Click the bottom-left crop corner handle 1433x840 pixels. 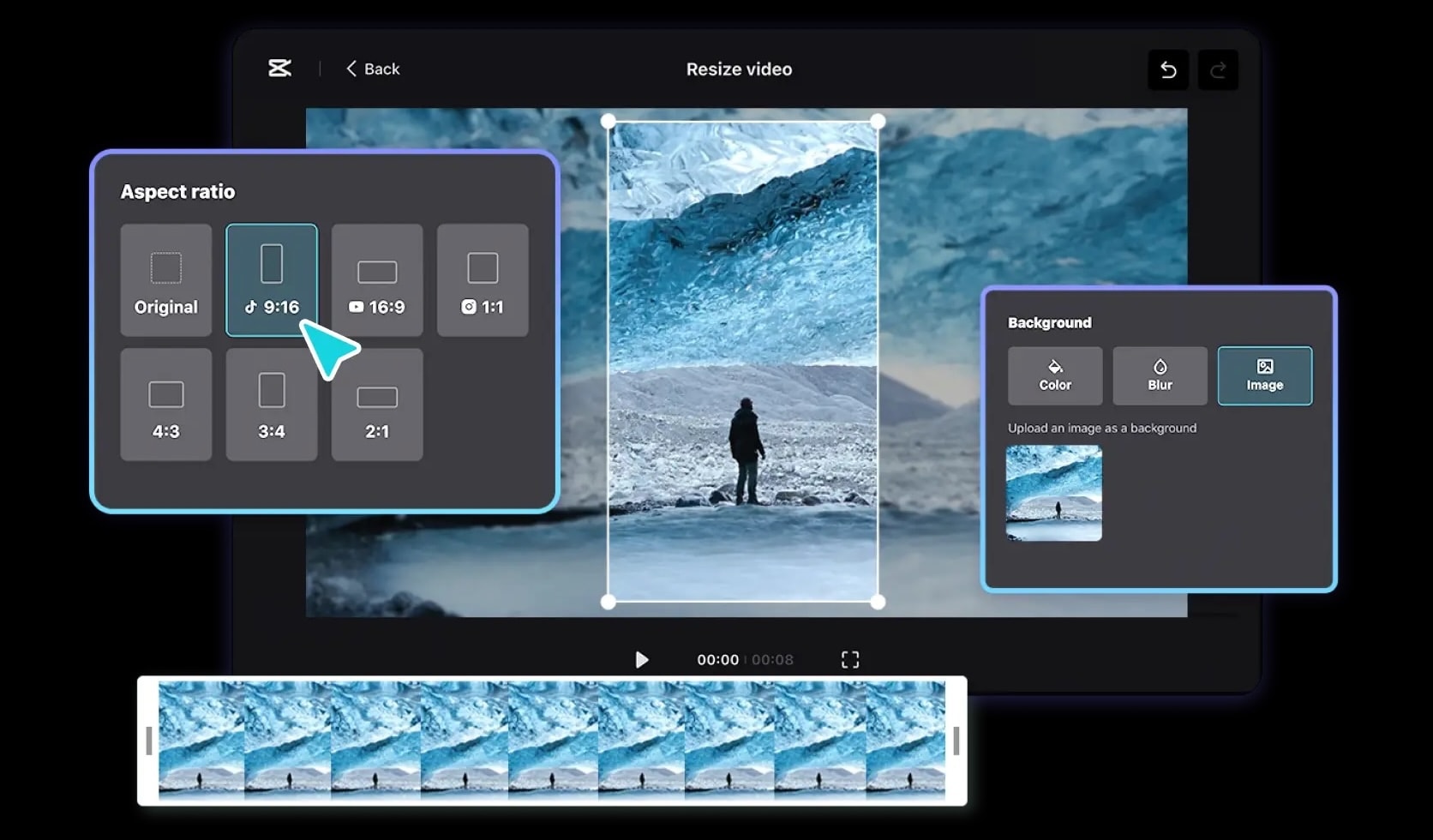(609, 602)
